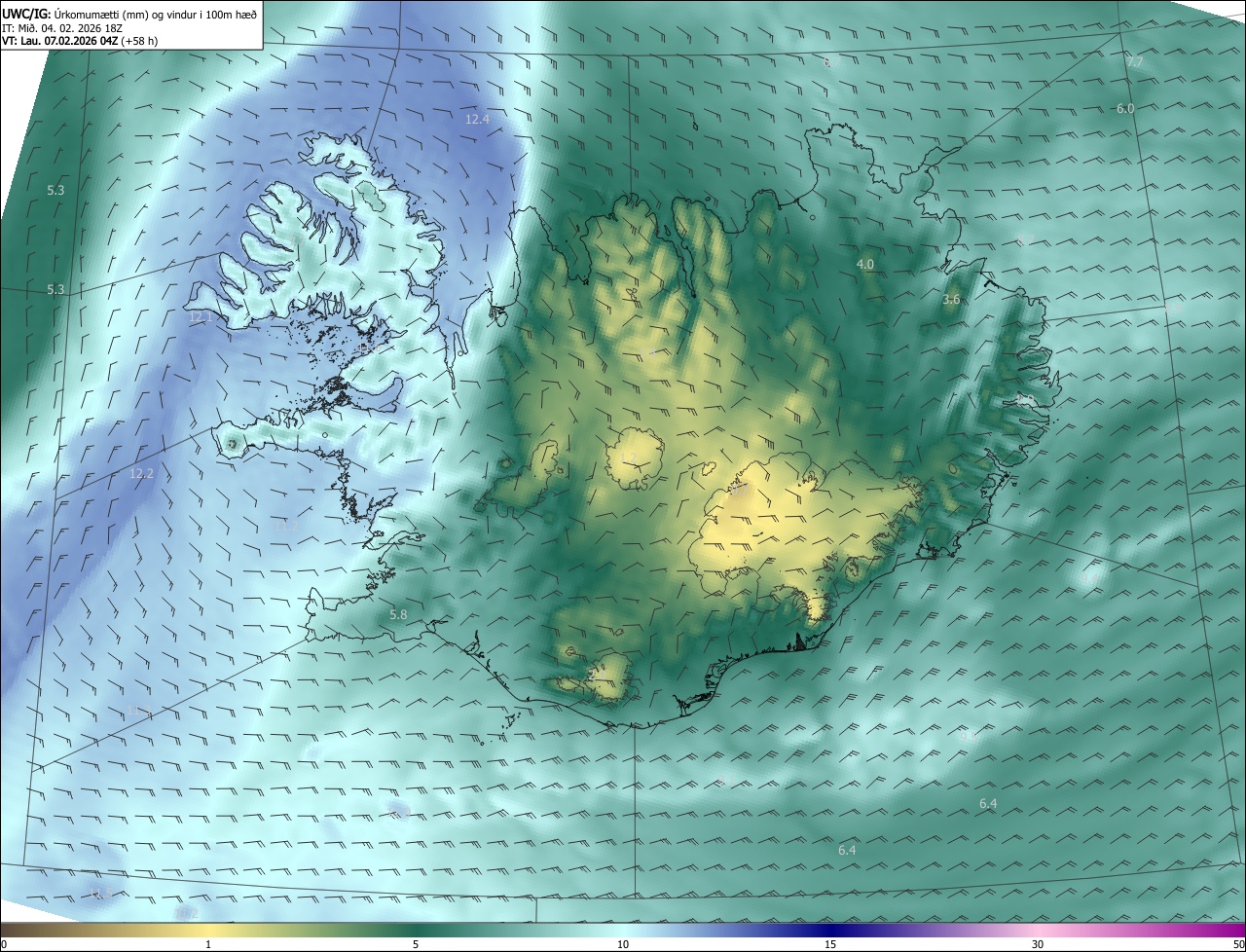Click the 12.2 value label on the map
This screenshot has height=952, width=1246.
[x=141, y=474]
